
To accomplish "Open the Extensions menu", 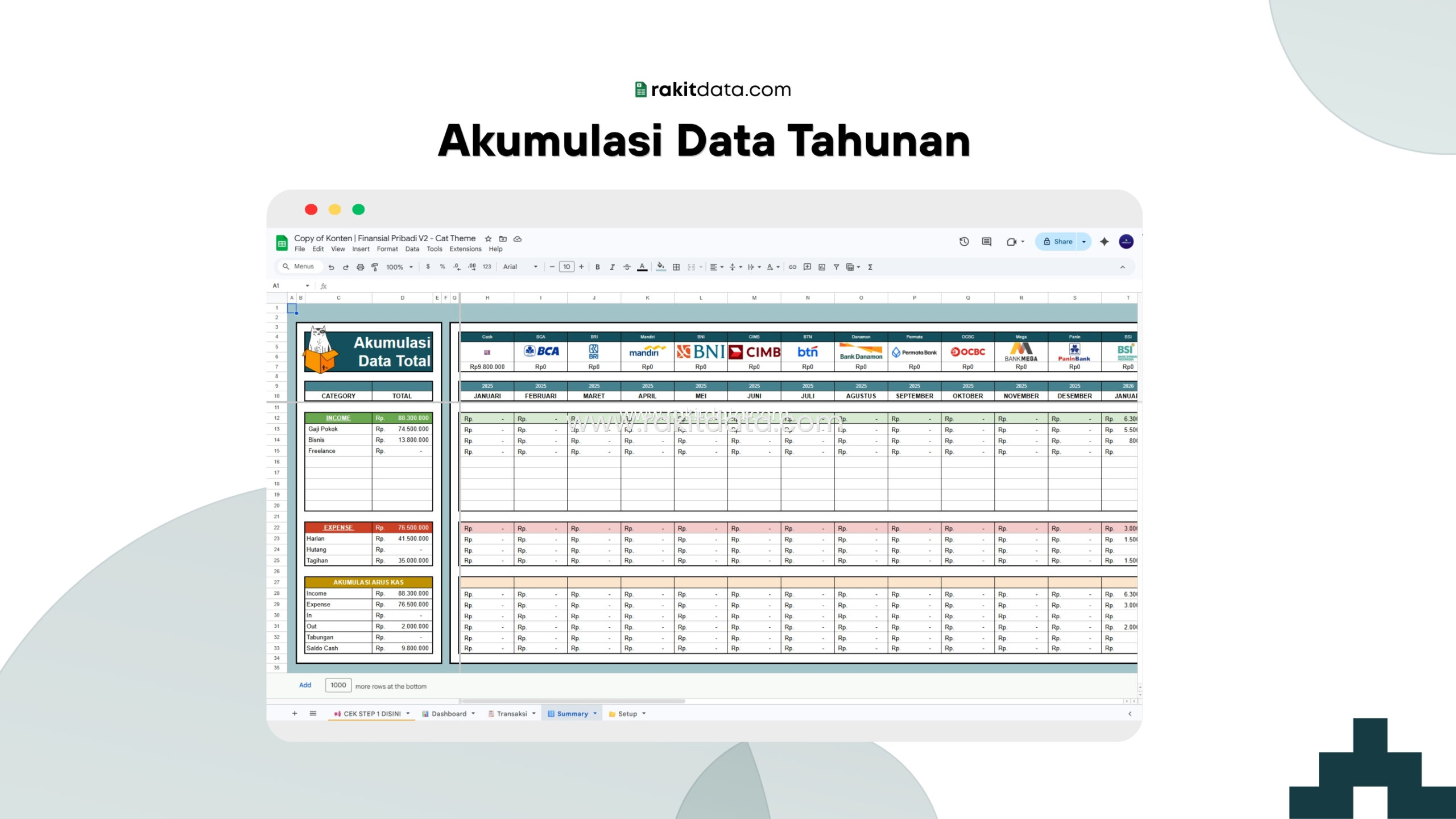I will [x=465, y=249].
